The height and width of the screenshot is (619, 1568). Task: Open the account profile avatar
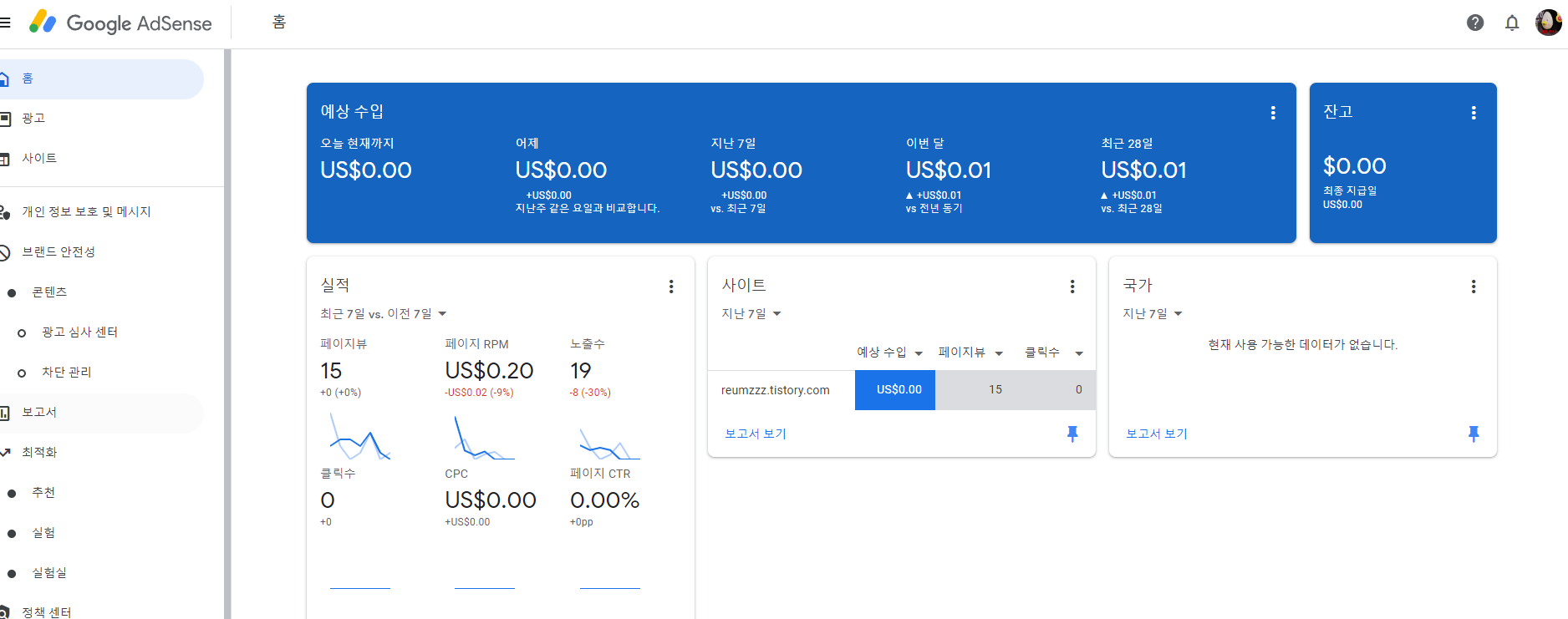(x=1549, y=23)
